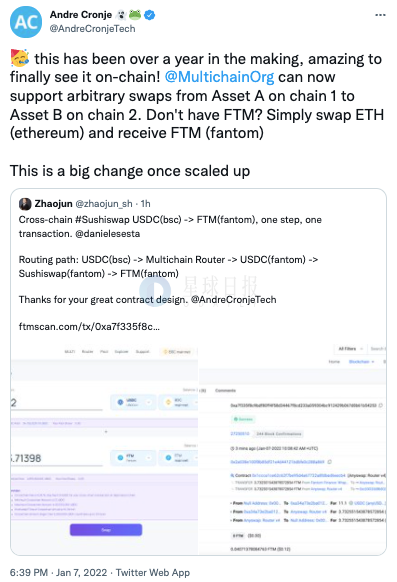397x582 pixels.
Task: Open the tweet's three-dot more menu
Action: (x=380, y=15)
